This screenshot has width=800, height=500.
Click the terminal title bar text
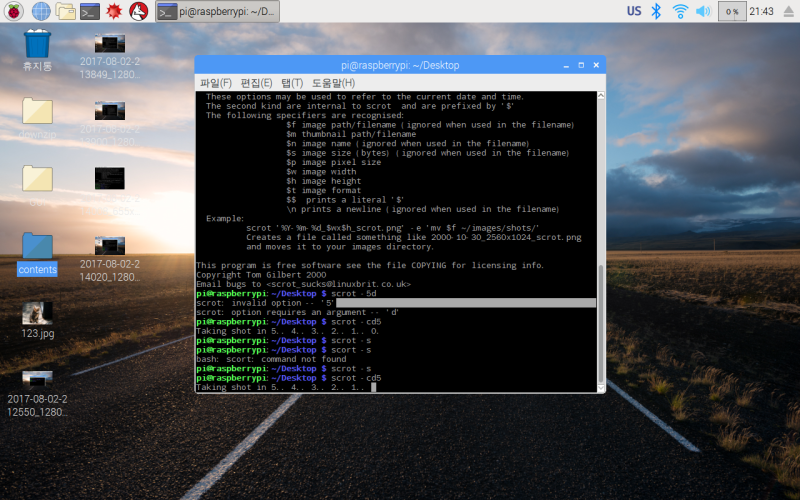[x=400, y=65]
